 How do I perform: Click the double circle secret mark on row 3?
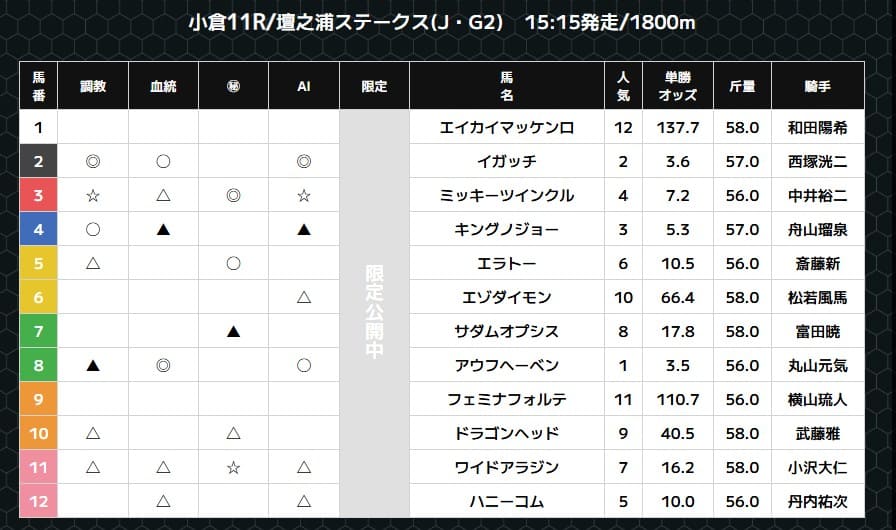click(x=233, y=195)
